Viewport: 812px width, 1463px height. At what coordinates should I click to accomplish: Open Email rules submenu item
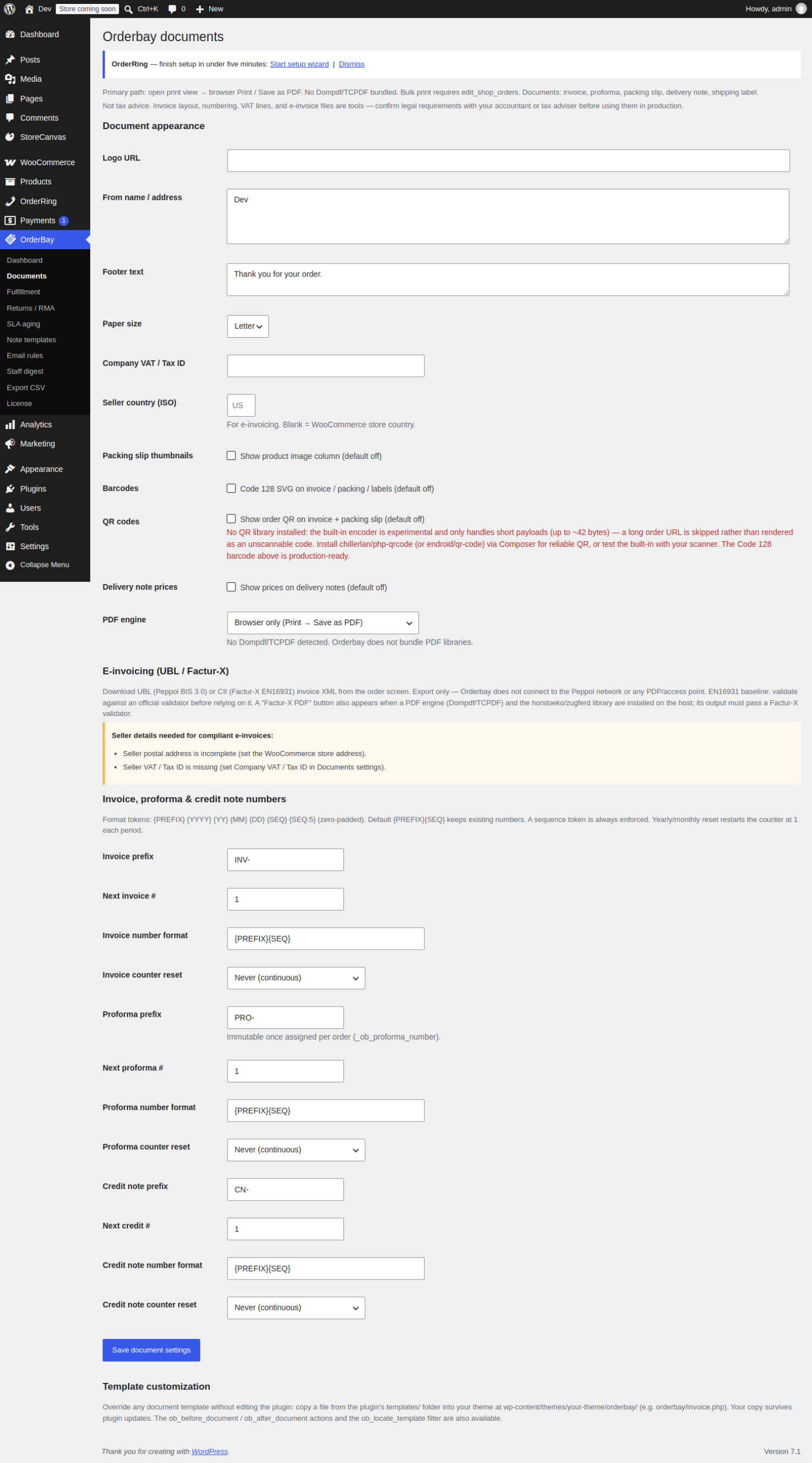click(25, 356)
